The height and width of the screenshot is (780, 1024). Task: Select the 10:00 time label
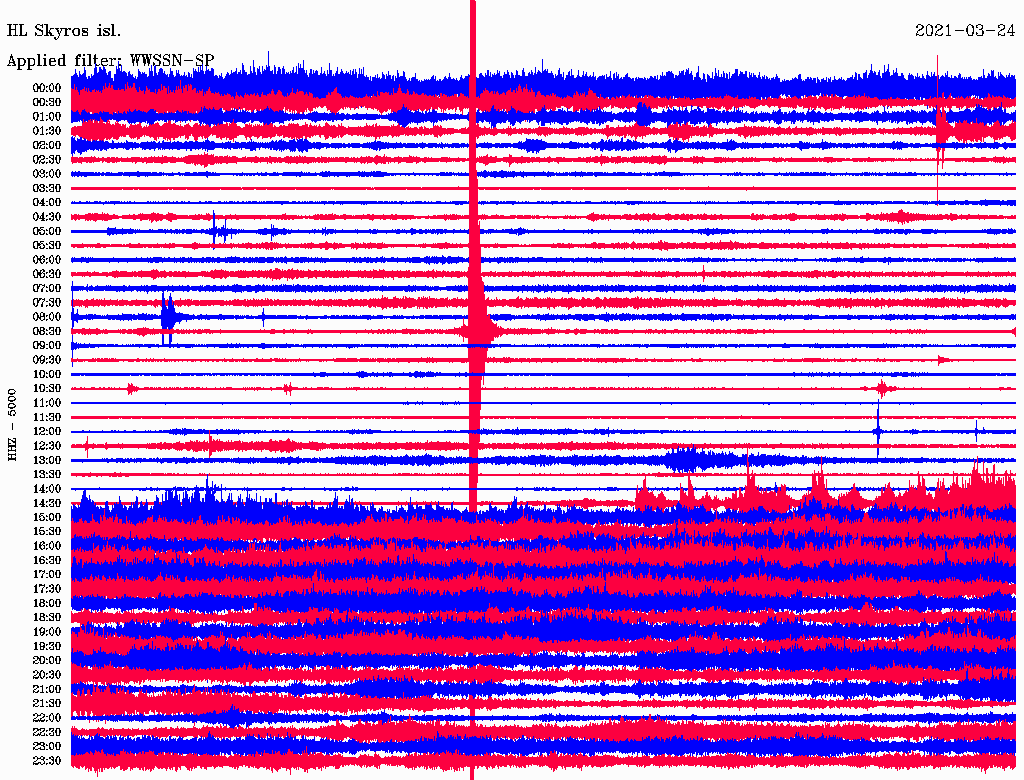[47, 374]
